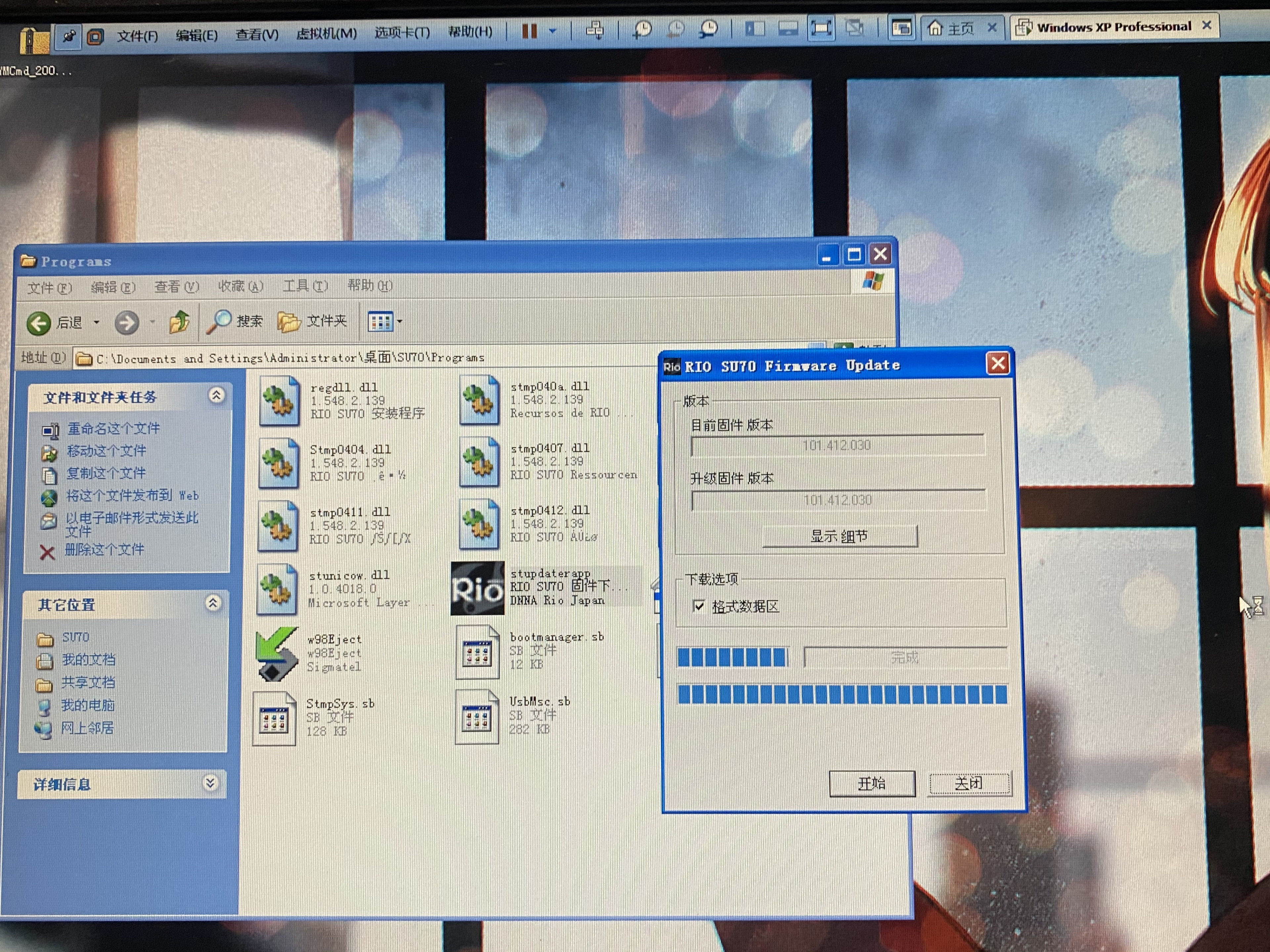This screenshot has height=952, width=1270.
Task: Click the 显示 细节 button
Action: click(x=839, y=536)
